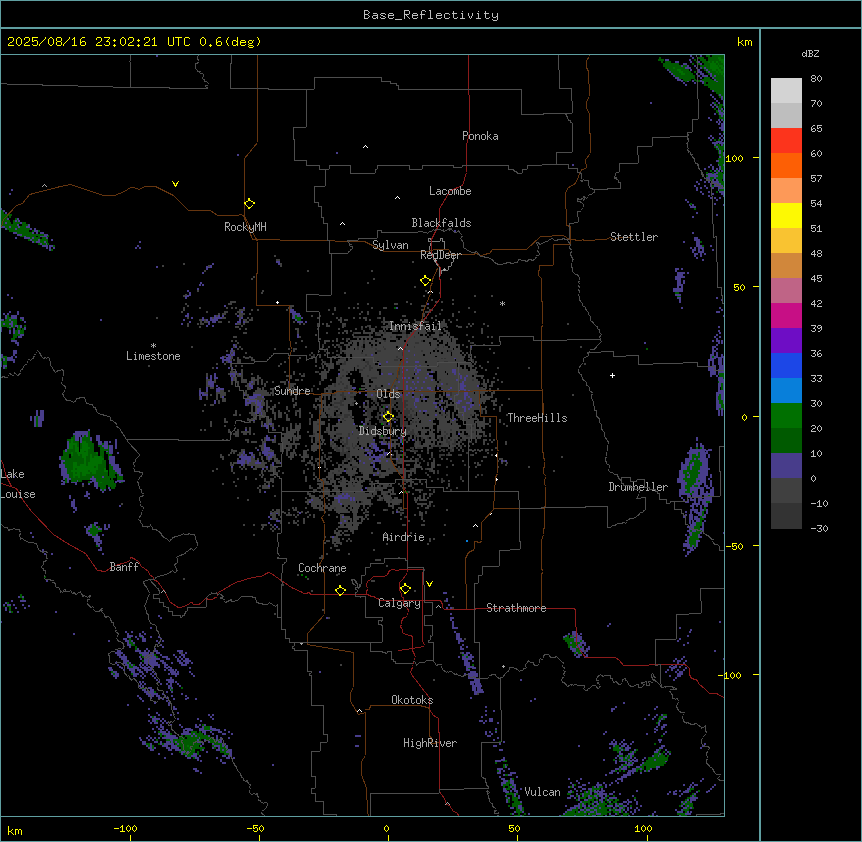Click the yellow station marker south of RedDeer
Screen dimensions: 862x842
[426, 281]
